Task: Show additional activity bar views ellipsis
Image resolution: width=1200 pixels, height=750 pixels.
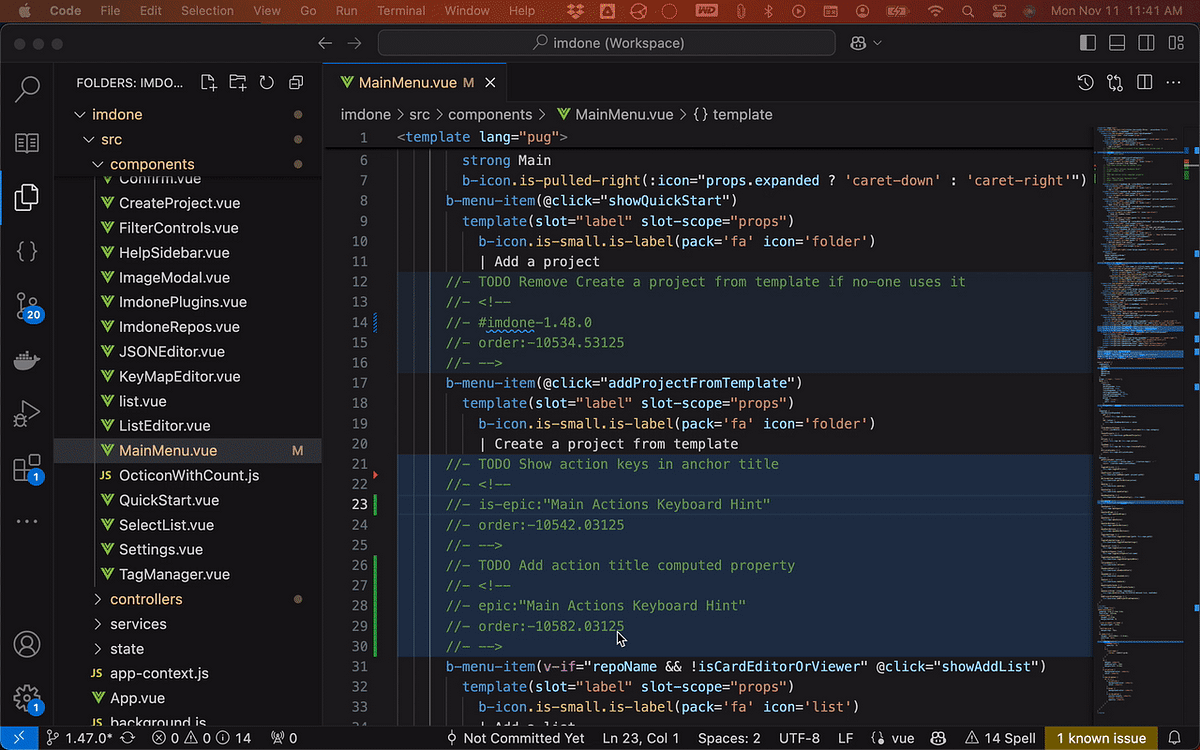Action: click(x=27, y=522)
